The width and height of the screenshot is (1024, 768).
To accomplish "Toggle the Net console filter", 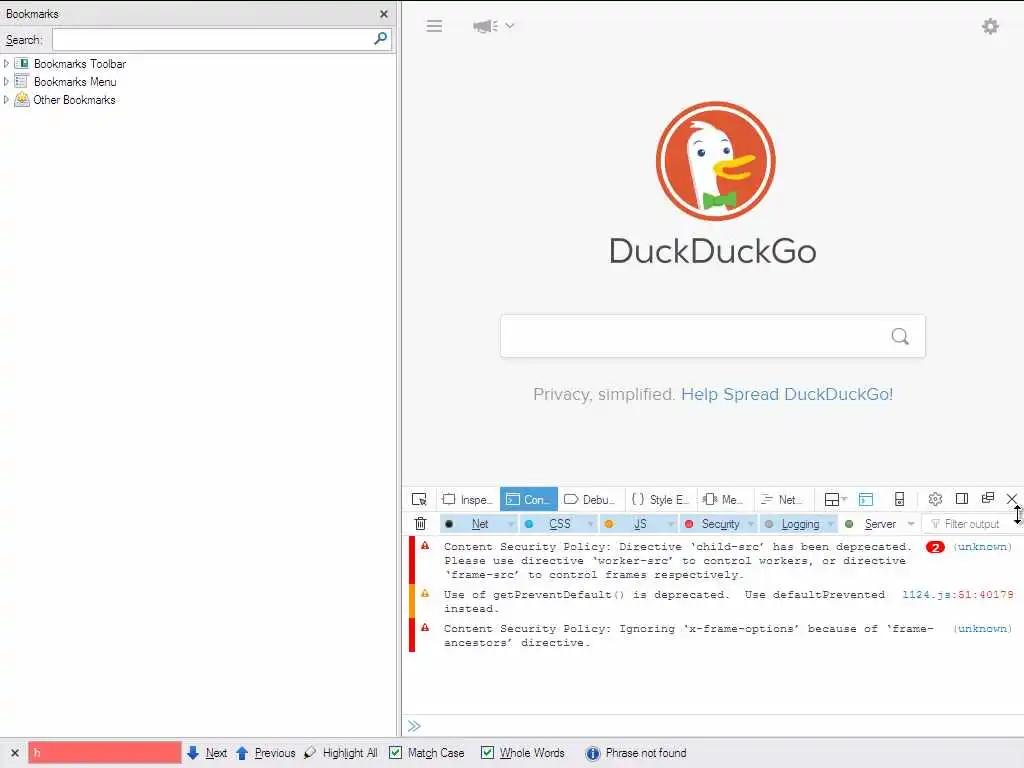I will [x=473, y=524].
